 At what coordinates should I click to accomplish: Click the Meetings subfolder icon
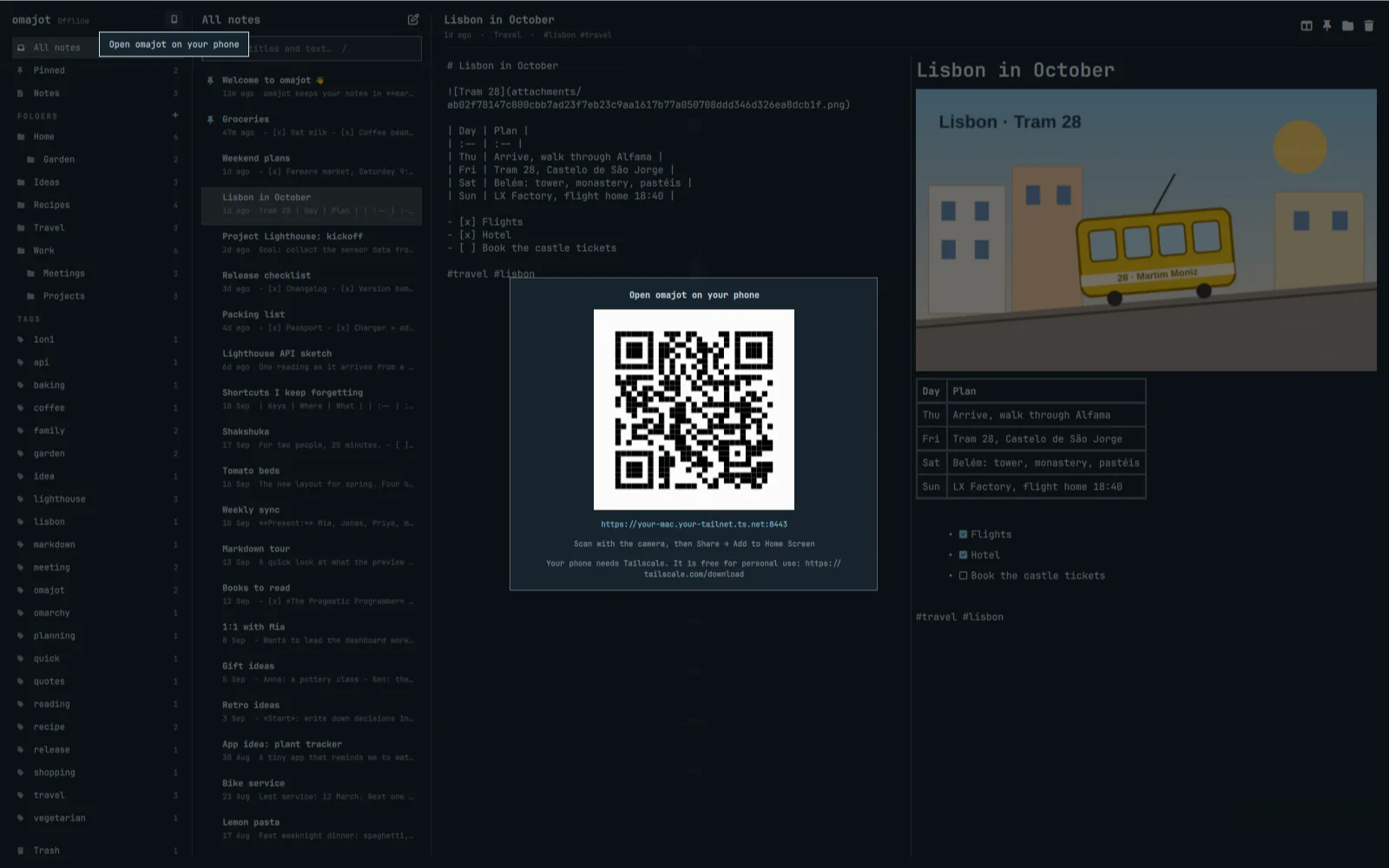pyautogui.click(x=31, y=273)
